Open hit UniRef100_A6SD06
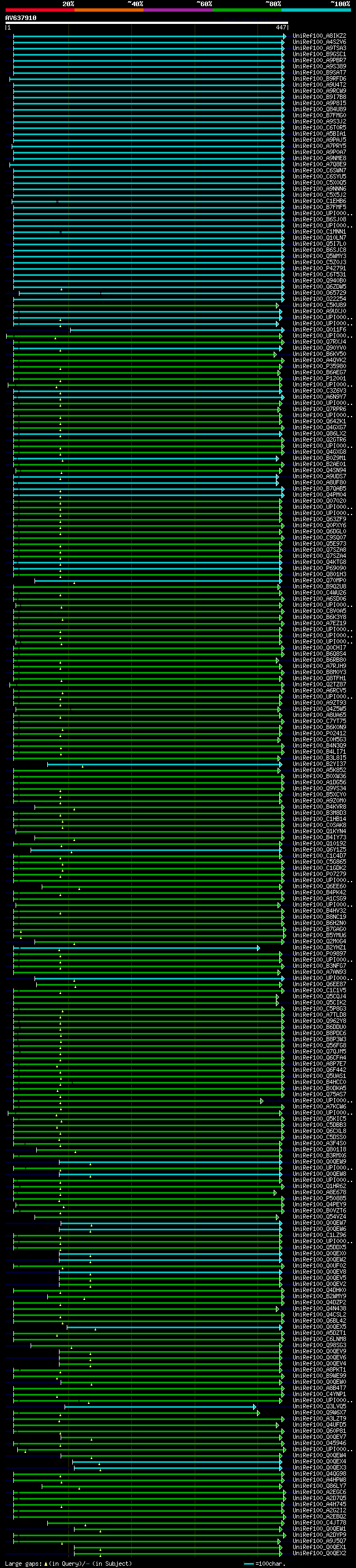The width and height of the screenshot is (356, 1568). (319, 599)
